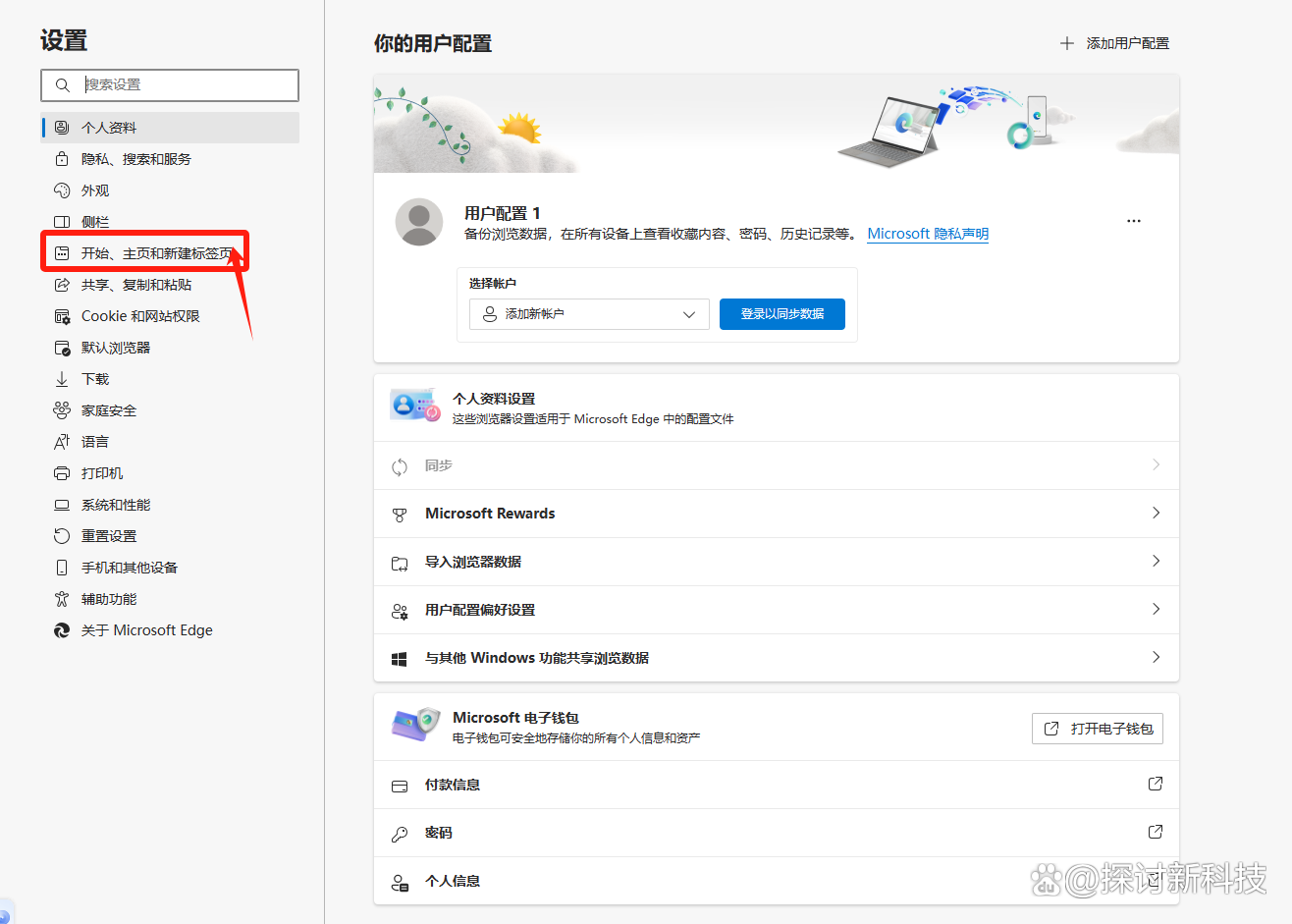Click the 付款信息 card icon

click(400, 786)
